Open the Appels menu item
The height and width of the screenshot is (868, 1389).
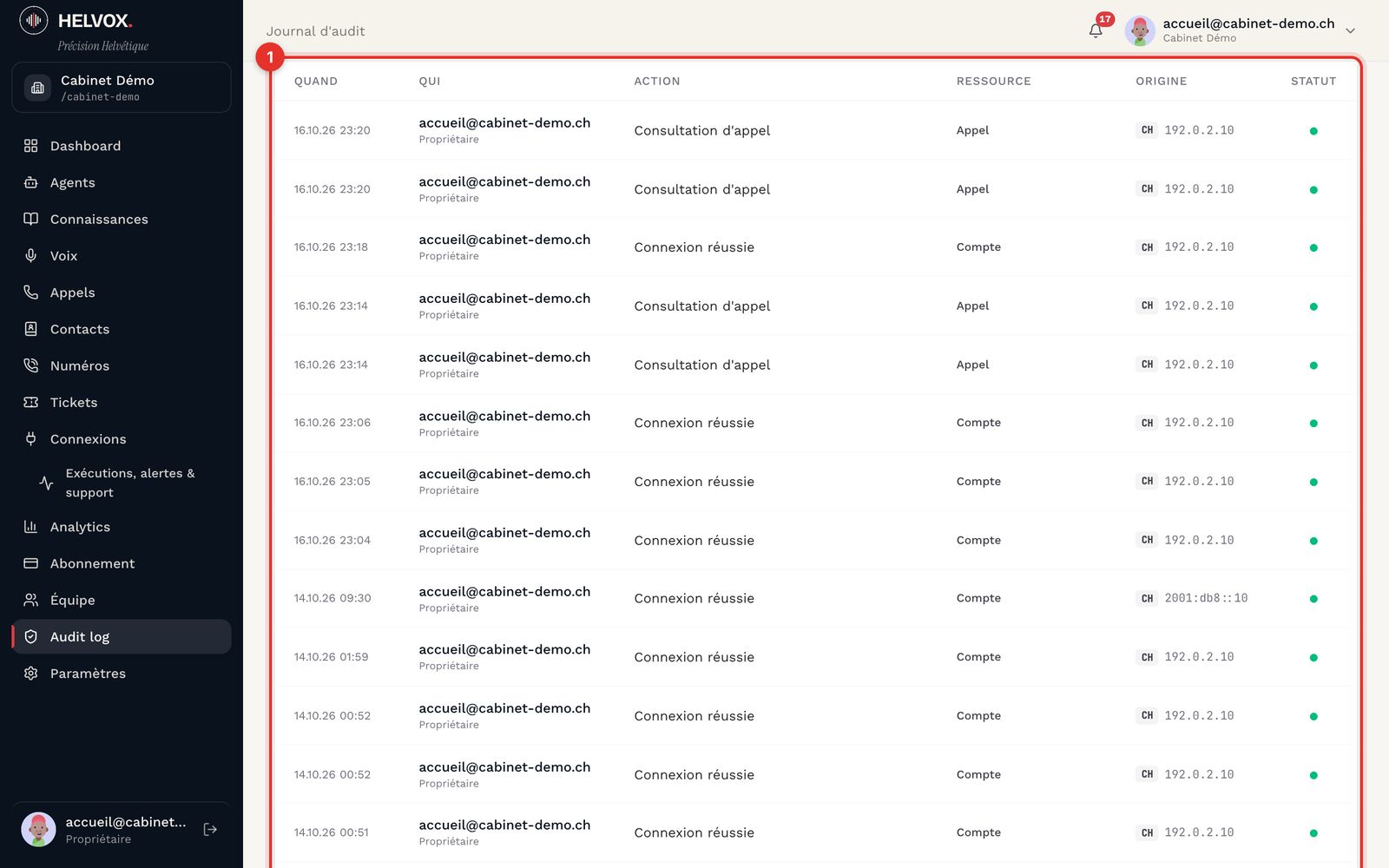(x=122, y=293)
